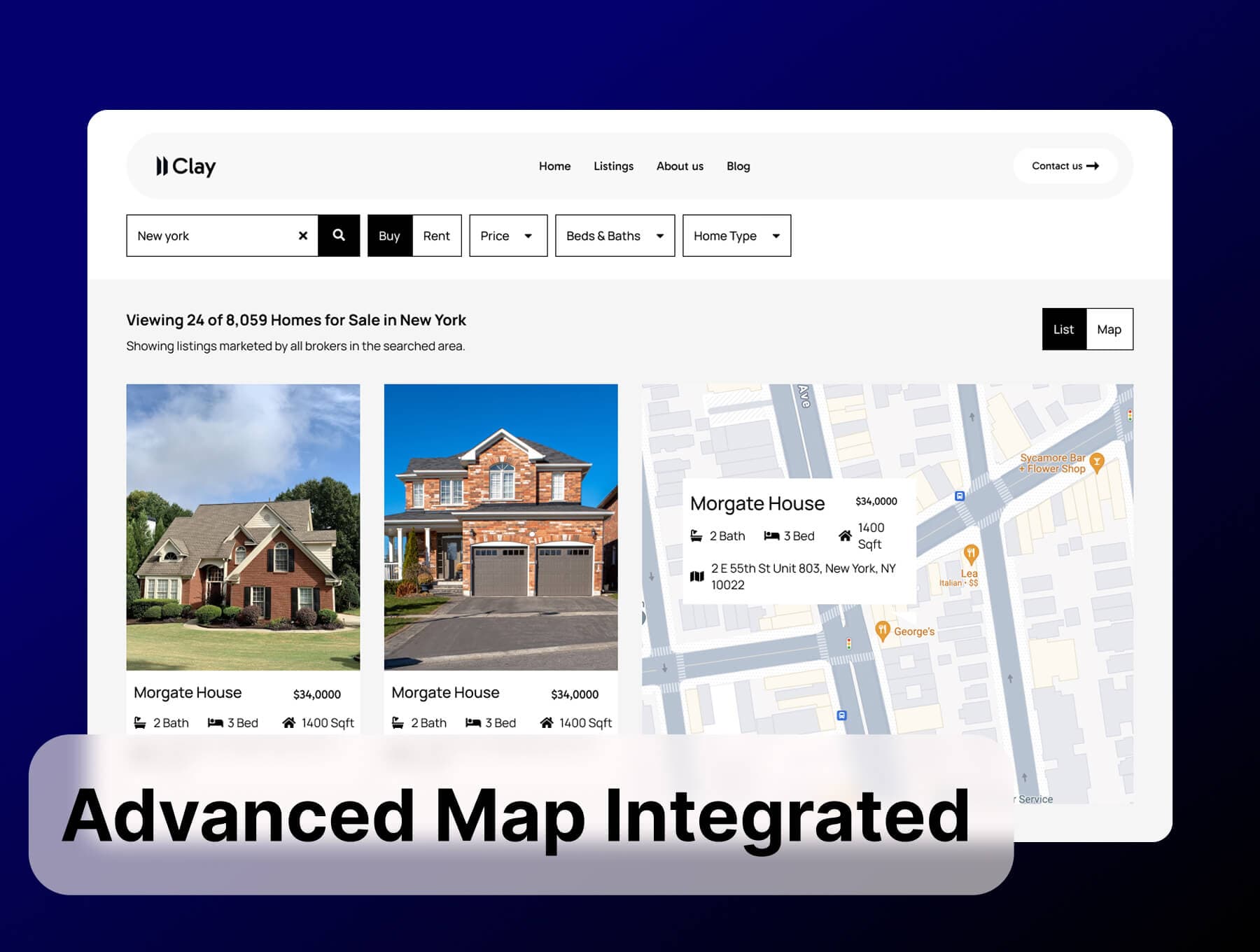Click the map/address icon on the Morgate House popup
This screenshot has height=952, width=1260.
697,576
